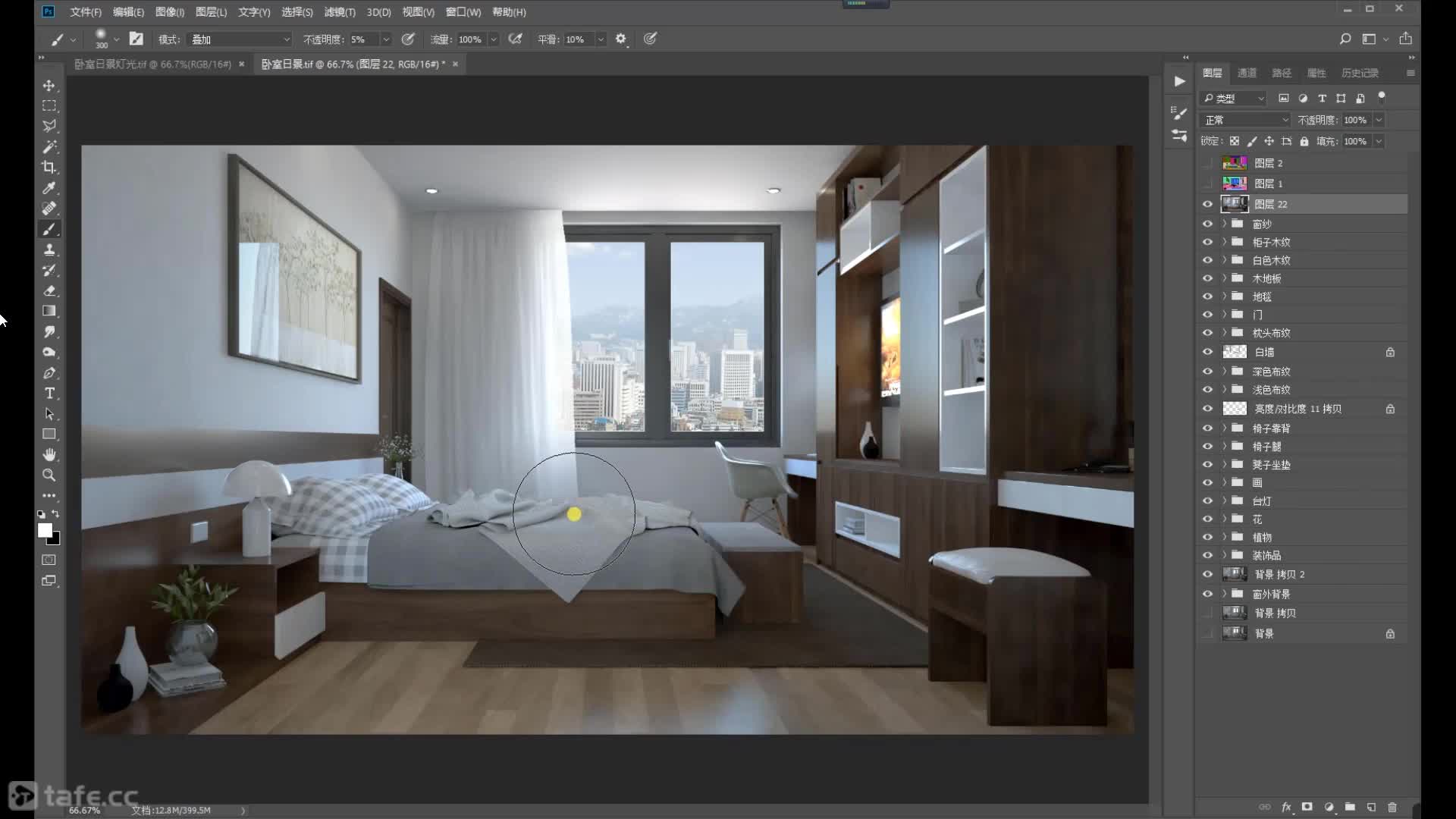Open the 文件(F) menu
This screenshot has height=819, width=1456.
pos(86,12)
